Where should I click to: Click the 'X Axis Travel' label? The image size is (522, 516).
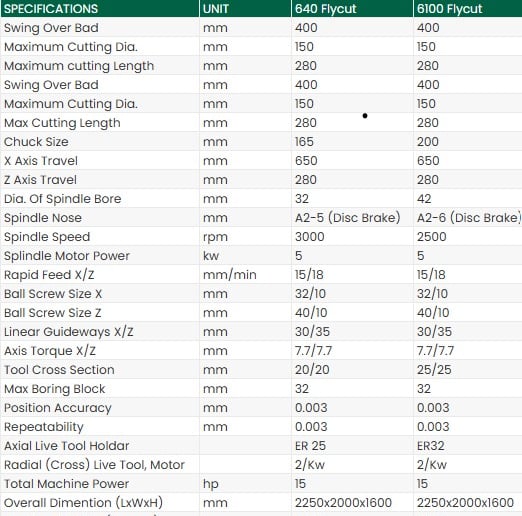coord(41,161)
